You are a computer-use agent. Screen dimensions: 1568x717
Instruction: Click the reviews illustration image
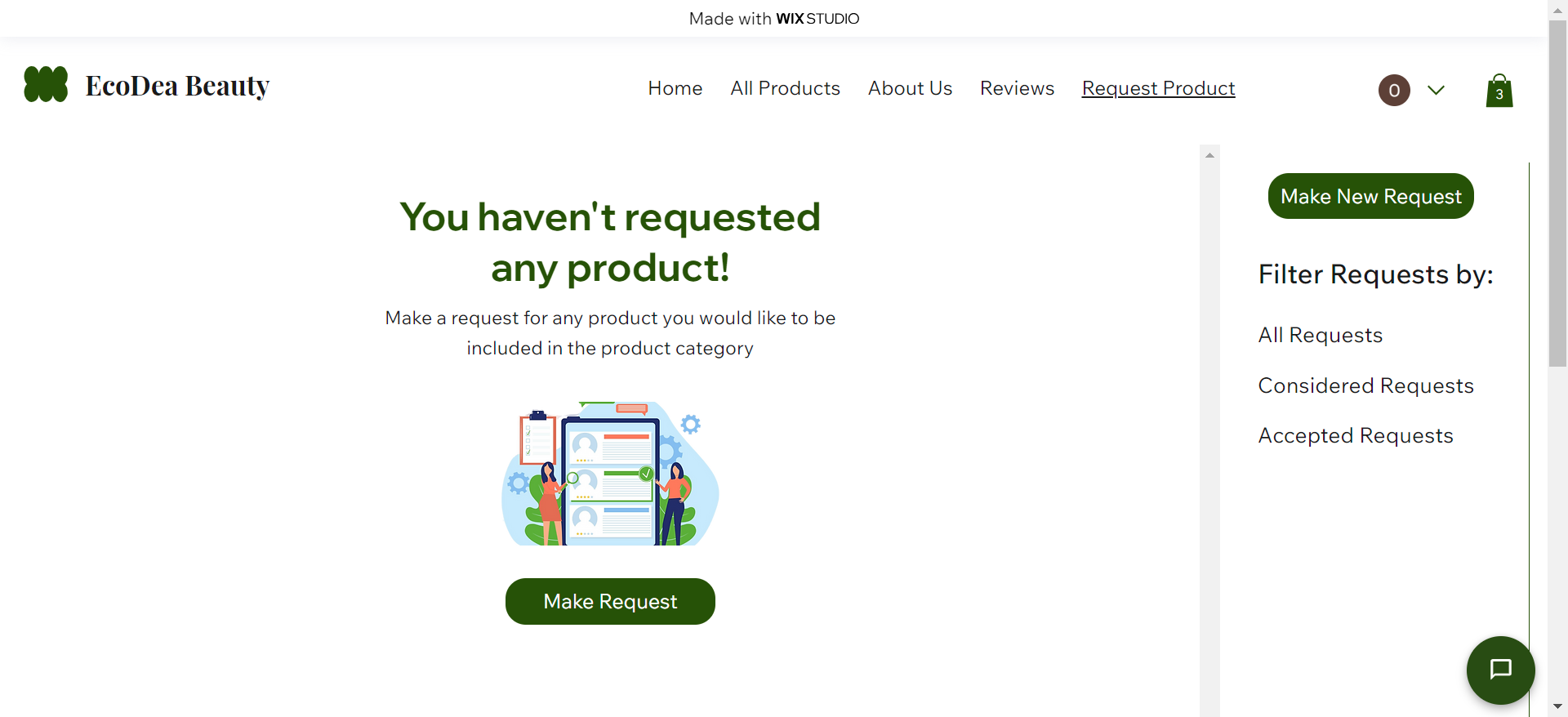[610, 474]
